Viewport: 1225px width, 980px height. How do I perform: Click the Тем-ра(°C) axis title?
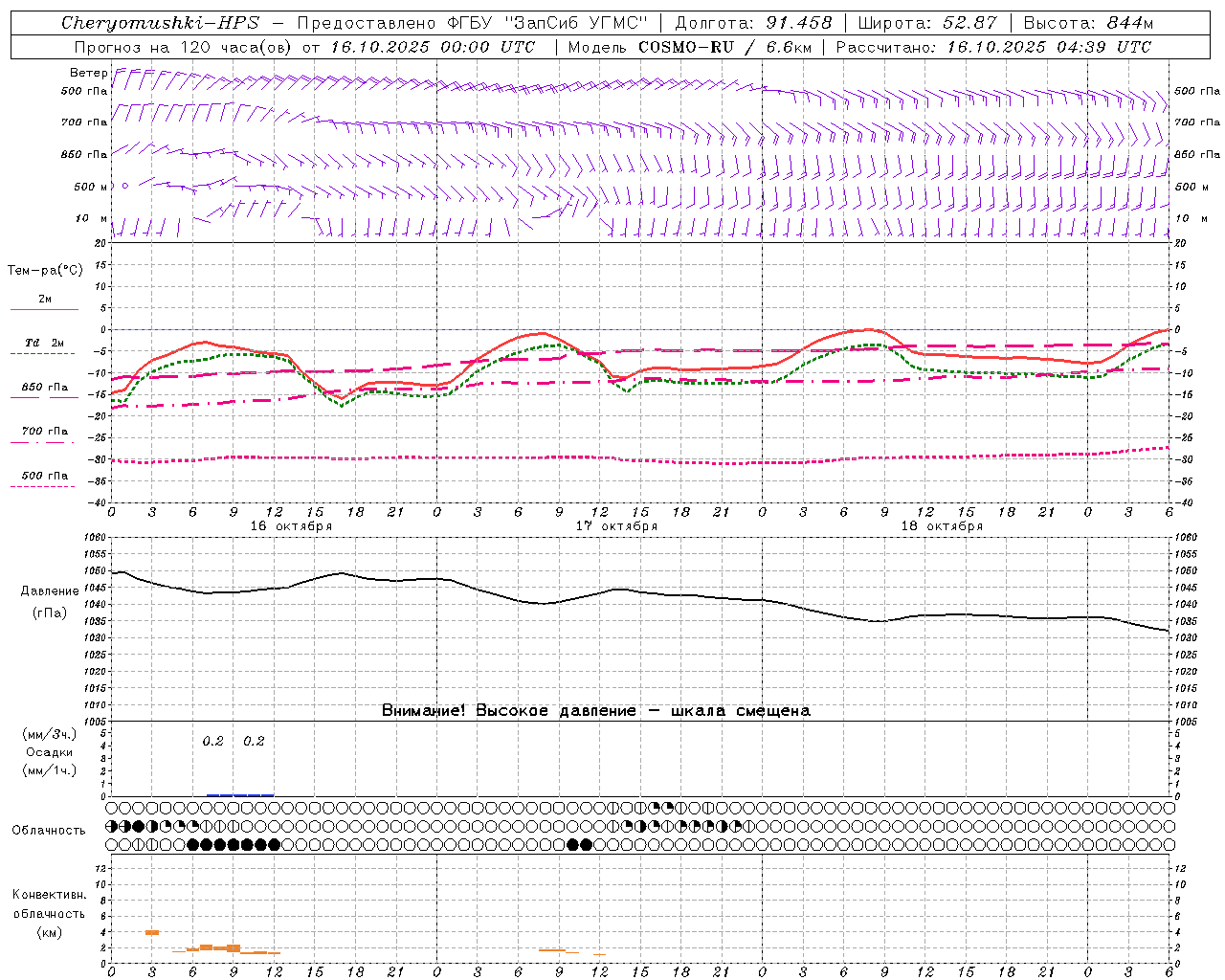pyautogui.click(x=45, y=271)
